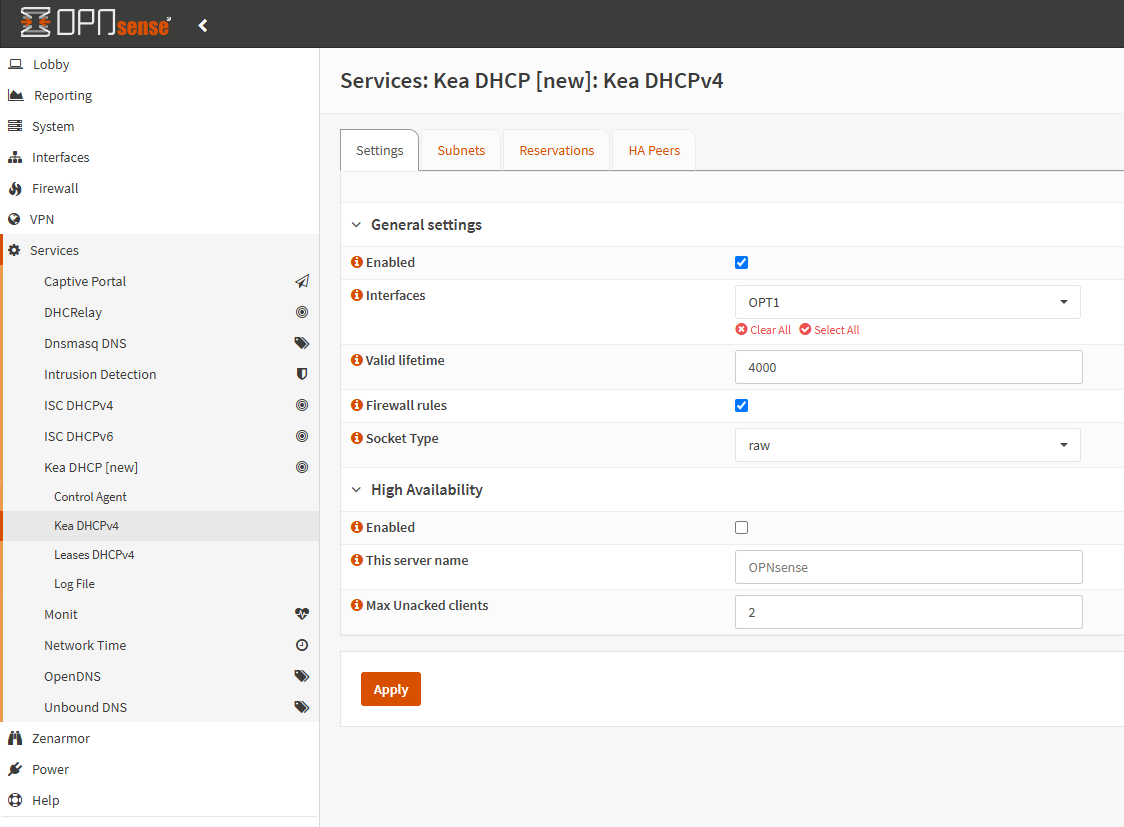This screenshot has width=1124, height=827.
Task: Click the Help lifebuoy icon
Action: (x=15, y=800)
